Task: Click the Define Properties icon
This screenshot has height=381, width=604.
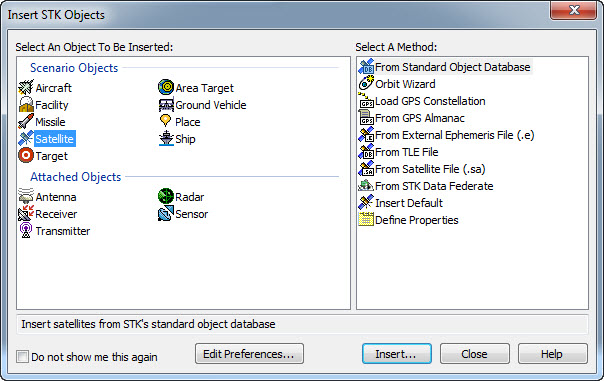Action: coord(366,219)
